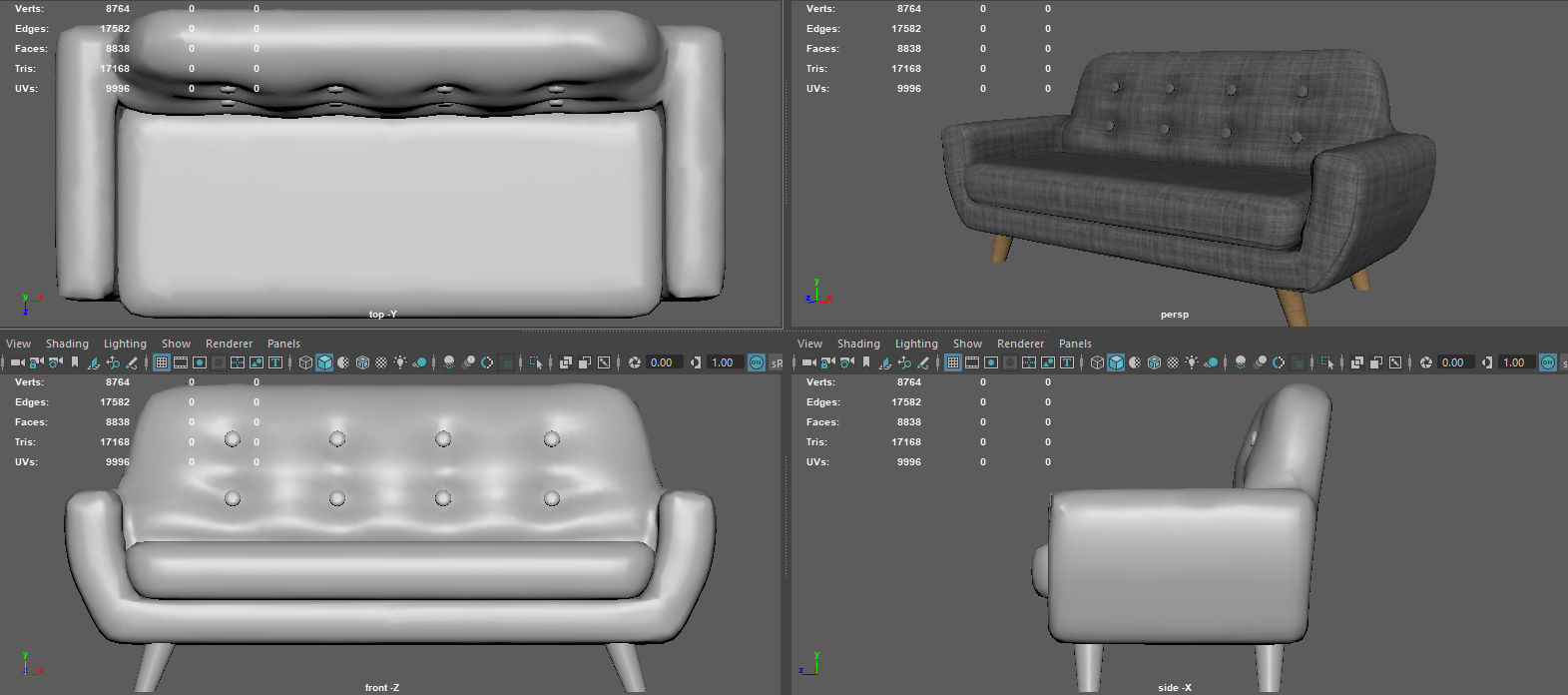
Task: Toggle View Transform ON button in side panel
Action: tap(1548, 362)
